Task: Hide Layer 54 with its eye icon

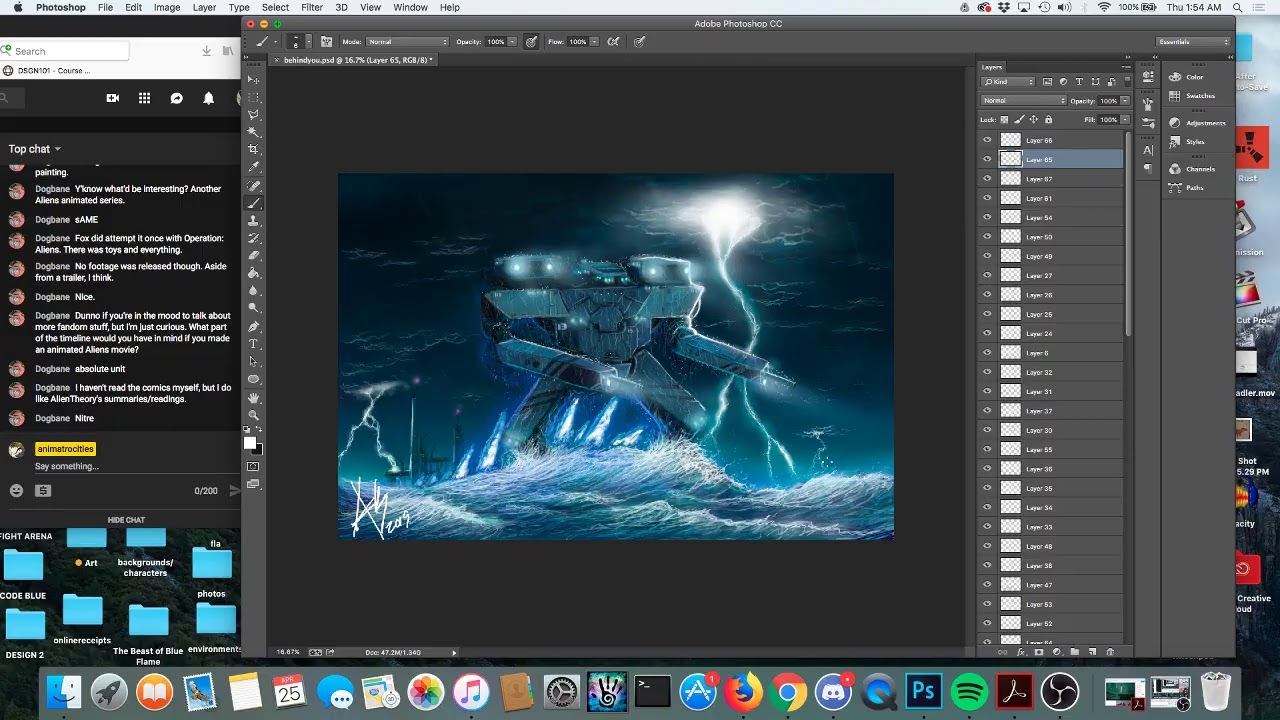Action: [x=988, y=218]
